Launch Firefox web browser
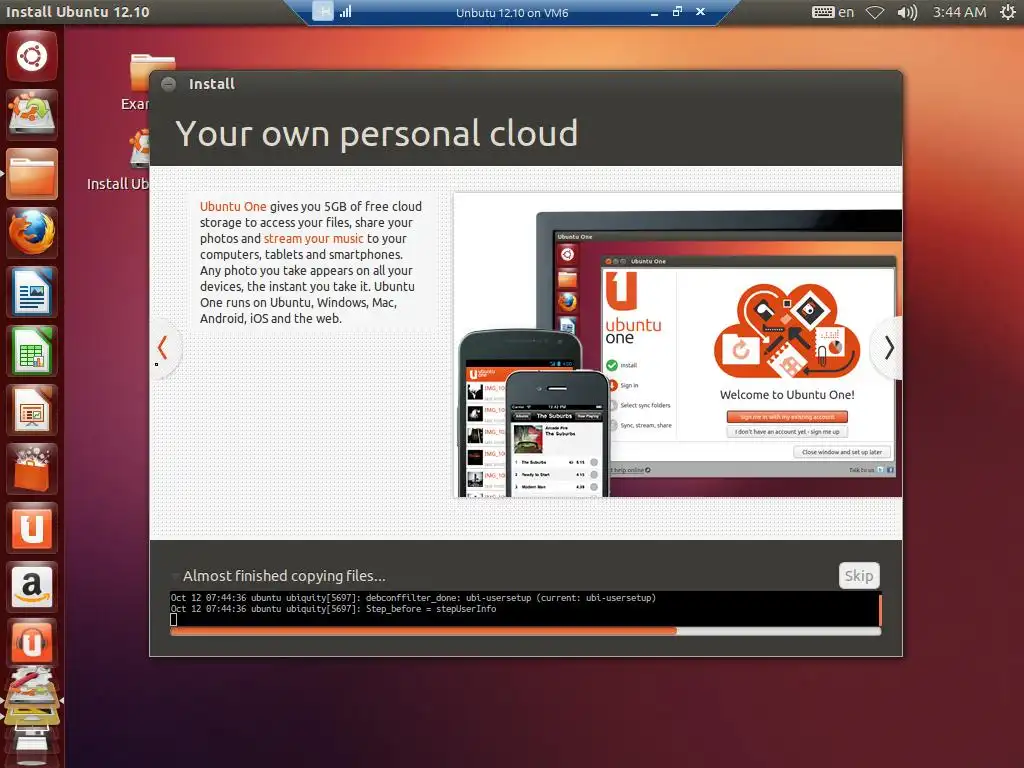This screenshot has width=1024, height=768. click(x=32, y=232)
